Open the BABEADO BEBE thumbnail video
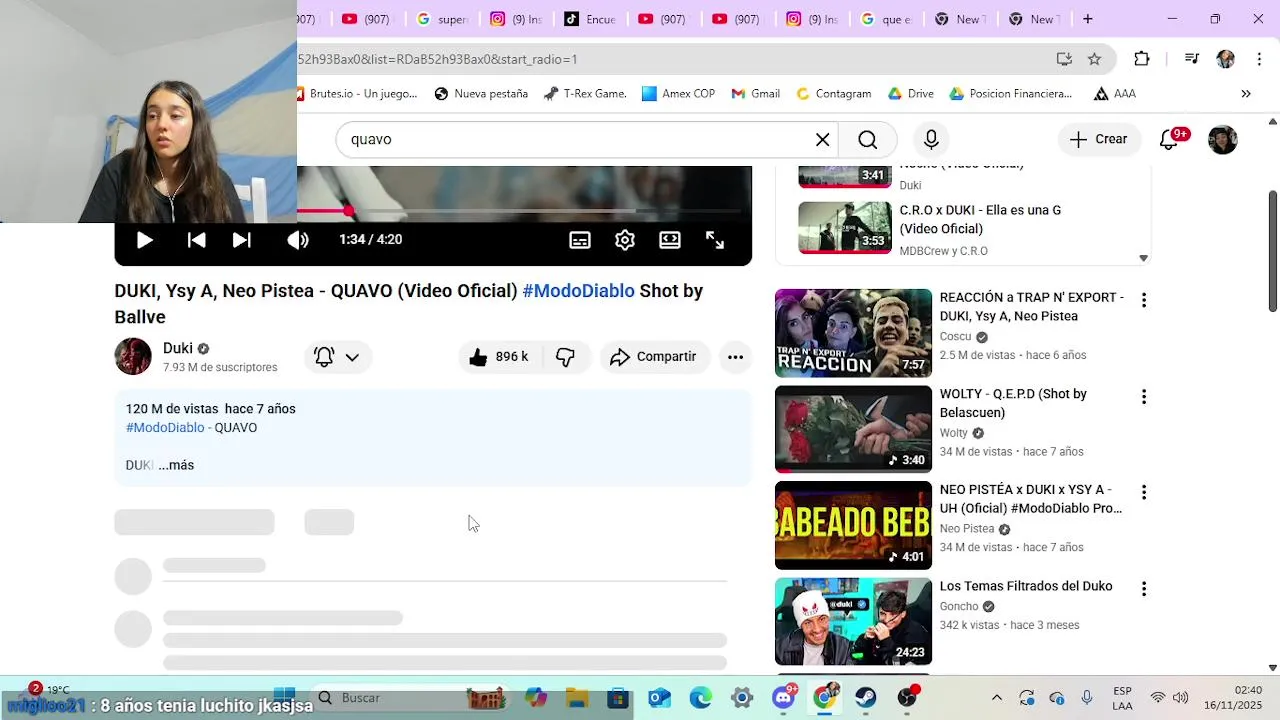The width and height of the screenshot is (1280, 720). (x=853, y=526)
